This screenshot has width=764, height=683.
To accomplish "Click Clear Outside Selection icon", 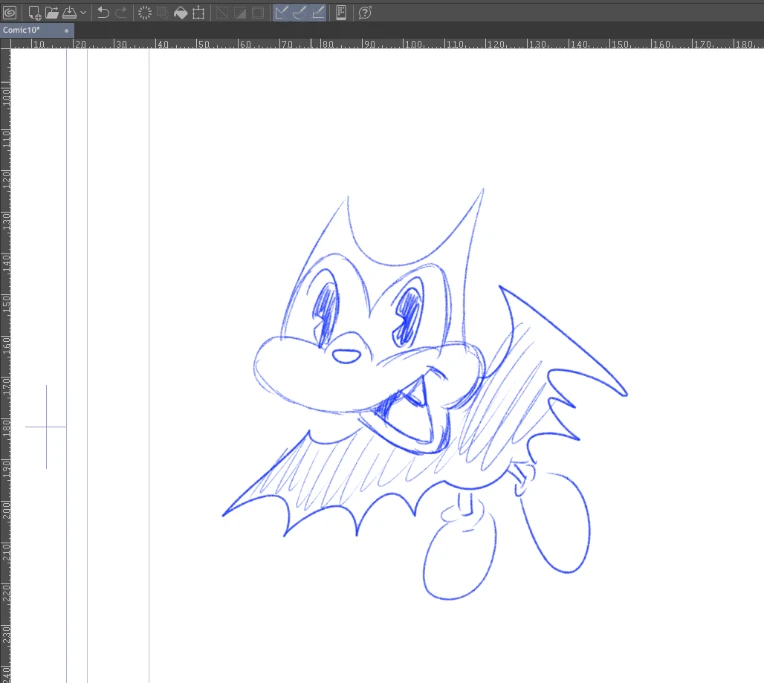I will [163, 13].
